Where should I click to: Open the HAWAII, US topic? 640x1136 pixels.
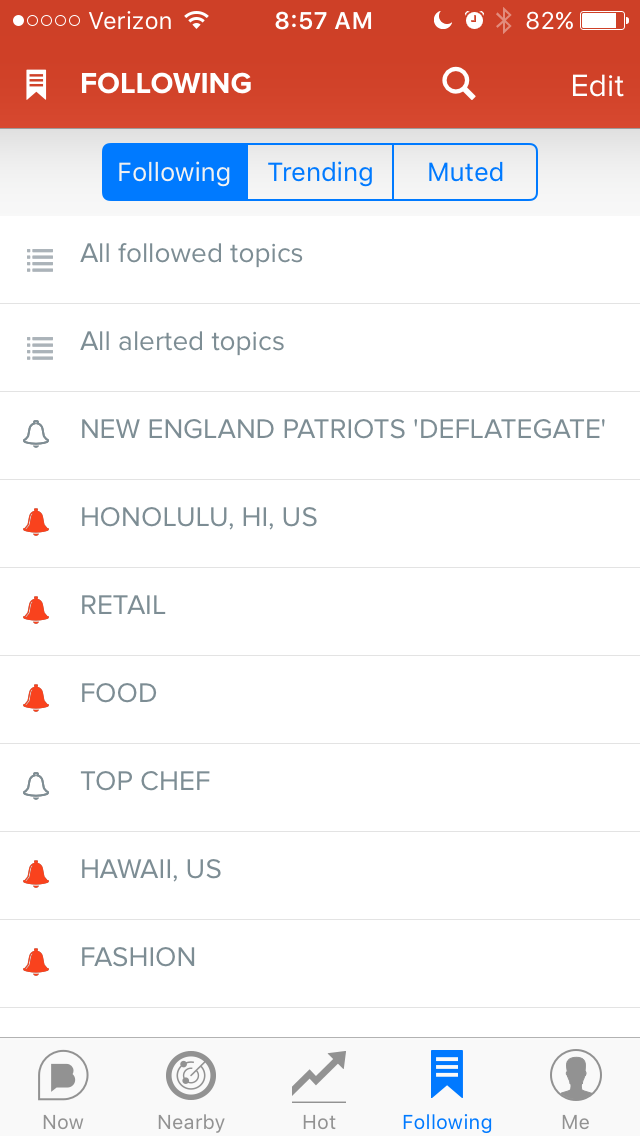320,875
